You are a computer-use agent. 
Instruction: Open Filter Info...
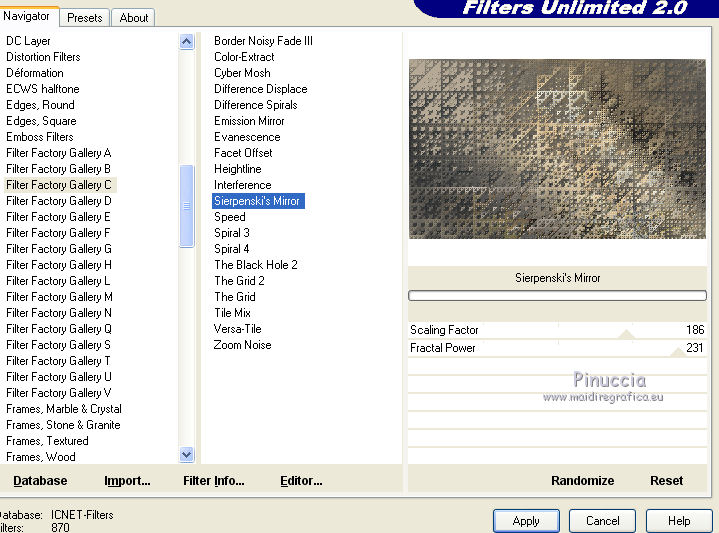click(214, 480)
